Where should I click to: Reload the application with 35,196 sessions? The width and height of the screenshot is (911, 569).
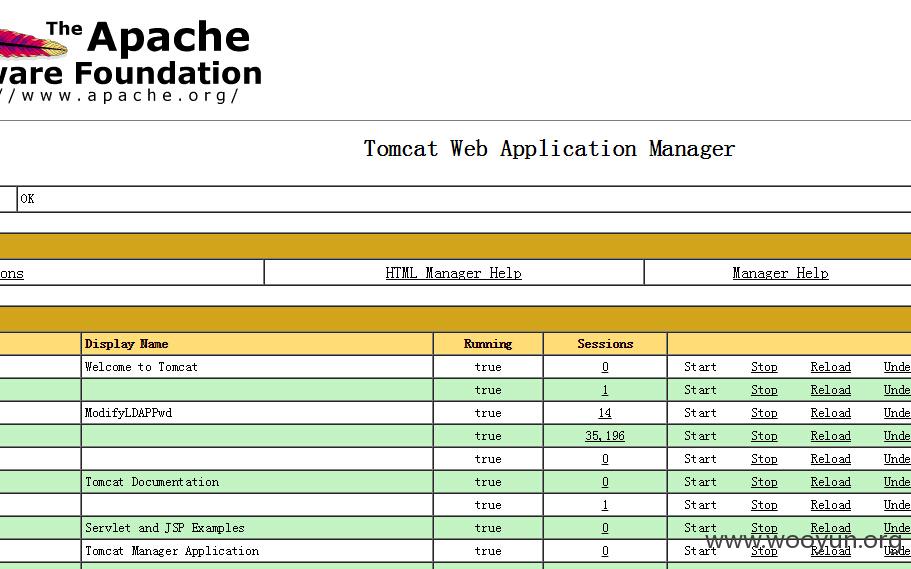point(831,436)
